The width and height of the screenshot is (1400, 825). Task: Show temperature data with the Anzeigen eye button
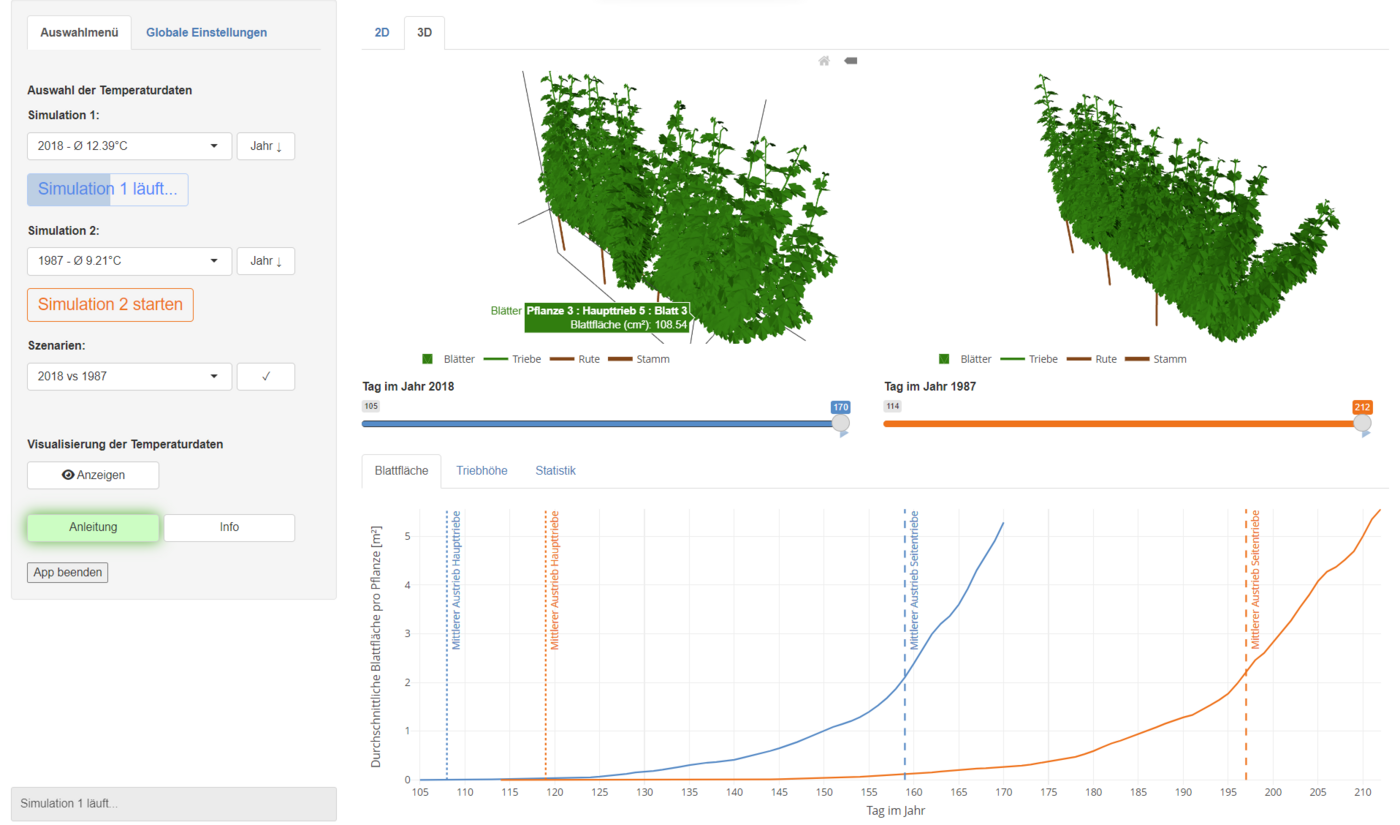pos(93,475)
